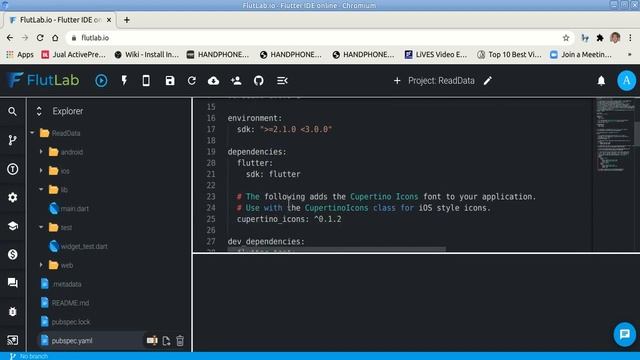
Task: Collapse the test folder
Action: [41, 227]
